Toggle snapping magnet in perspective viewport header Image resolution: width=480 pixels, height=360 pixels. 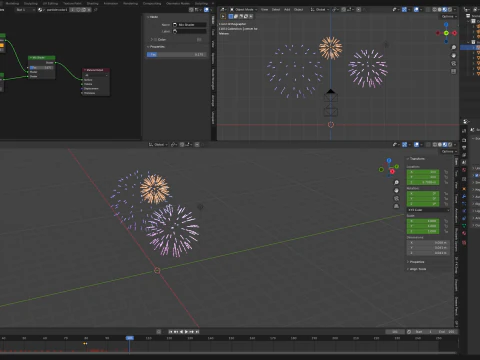pos(182,145)
